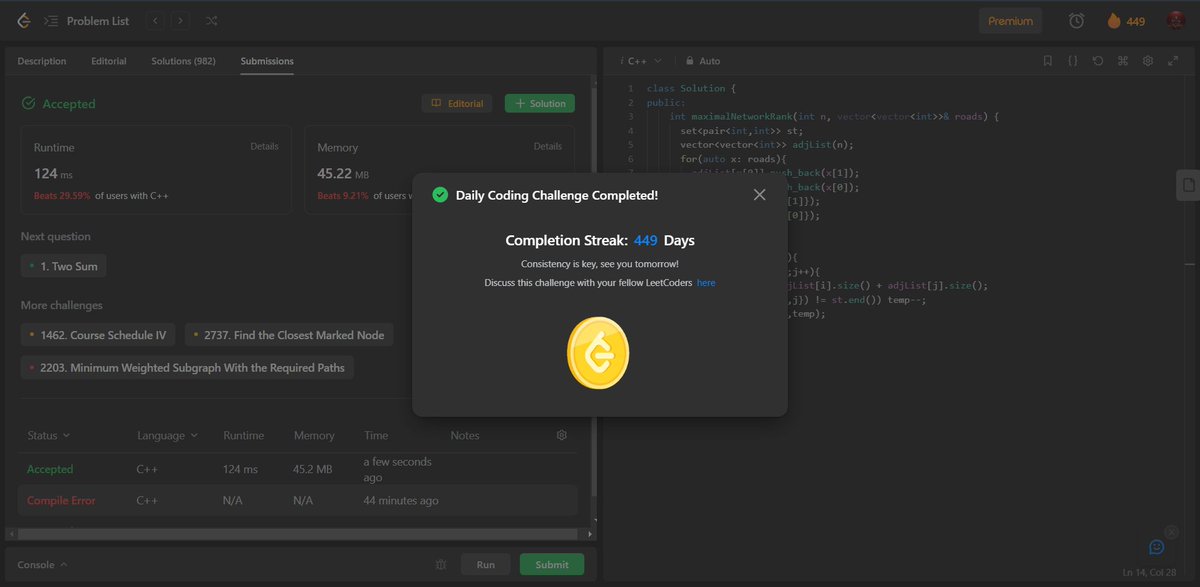Expand code editor to full screen
This screenshot has height=587, width=1200.
(1173, 60)
